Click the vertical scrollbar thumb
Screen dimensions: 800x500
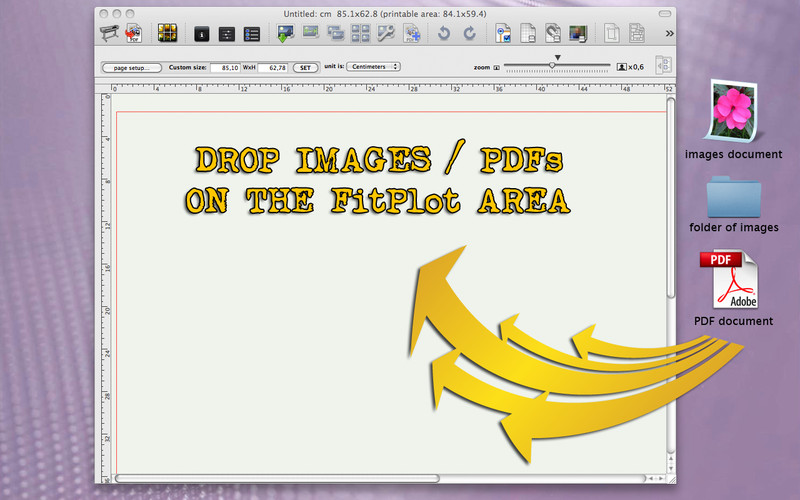670,198
